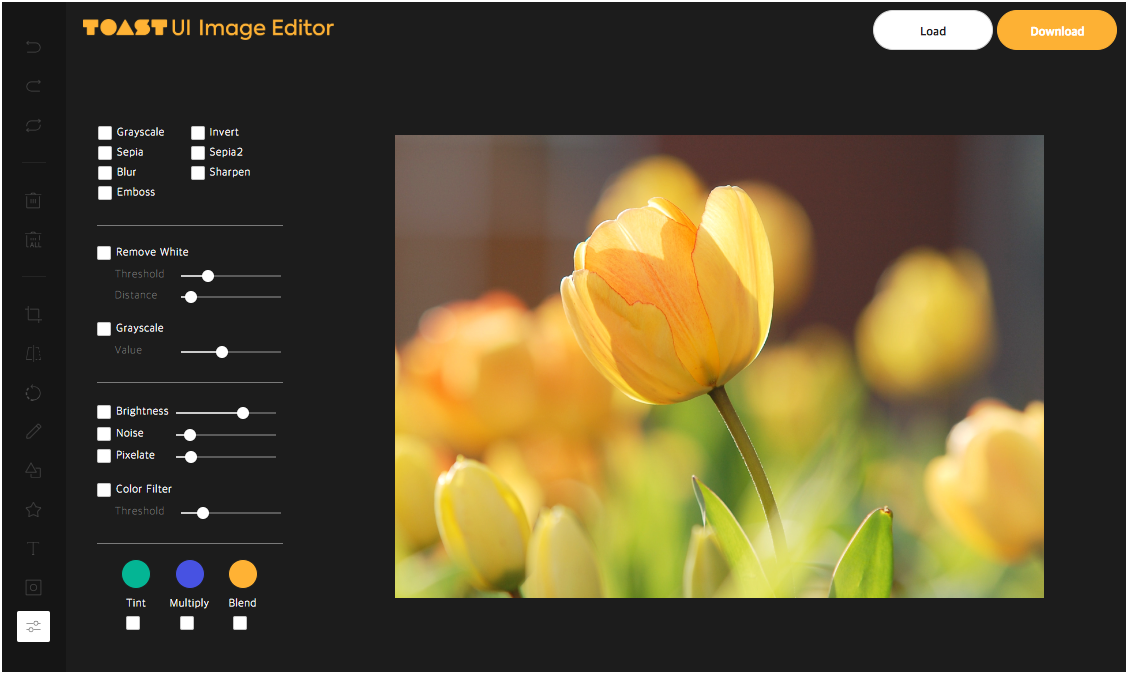
Task: Open the star Icon tool
Action: [33, 509]
